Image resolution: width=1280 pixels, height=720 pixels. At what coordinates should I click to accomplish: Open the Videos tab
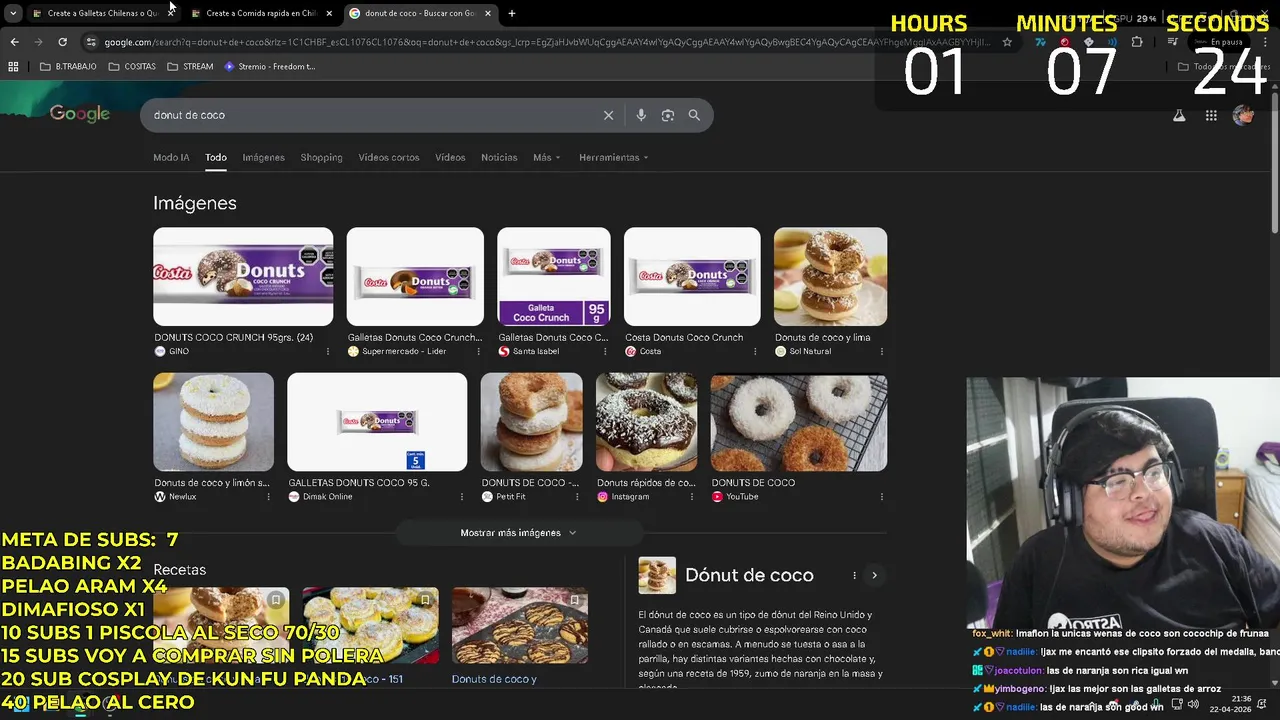[450, 157]
